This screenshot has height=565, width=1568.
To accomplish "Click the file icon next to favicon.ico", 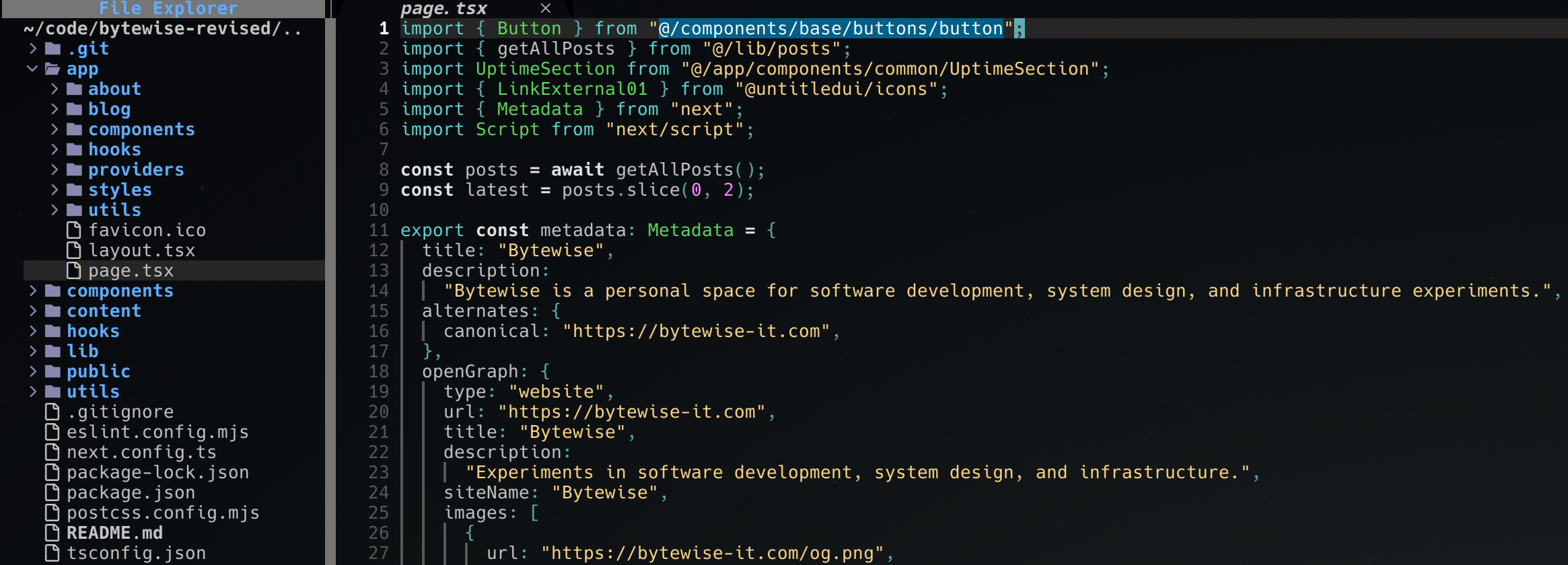I will point(74,230).
